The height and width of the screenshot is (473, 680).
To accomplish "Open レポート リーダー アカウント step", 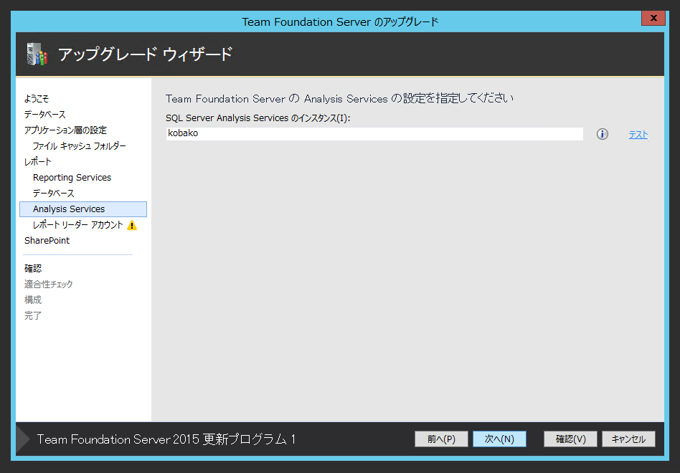I will pyautogui.click(x=77, y=225).
